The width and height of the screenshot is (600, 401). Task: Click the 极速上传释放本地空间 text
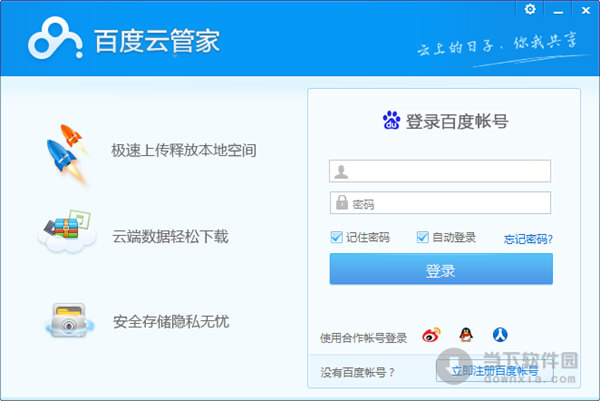[184, 150]
